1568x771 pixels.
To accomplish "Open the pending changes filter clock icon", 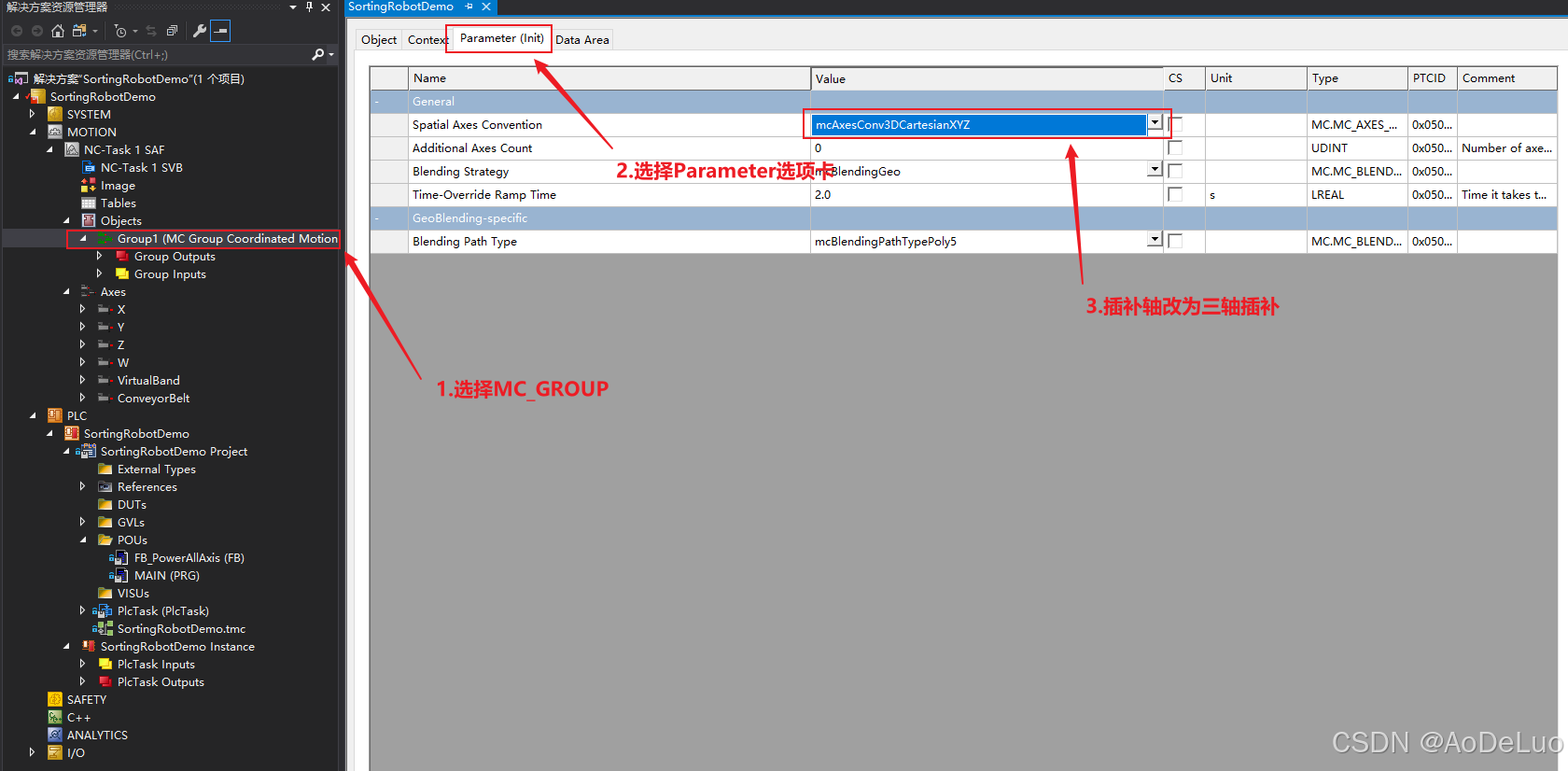I will tap(120, 31).
